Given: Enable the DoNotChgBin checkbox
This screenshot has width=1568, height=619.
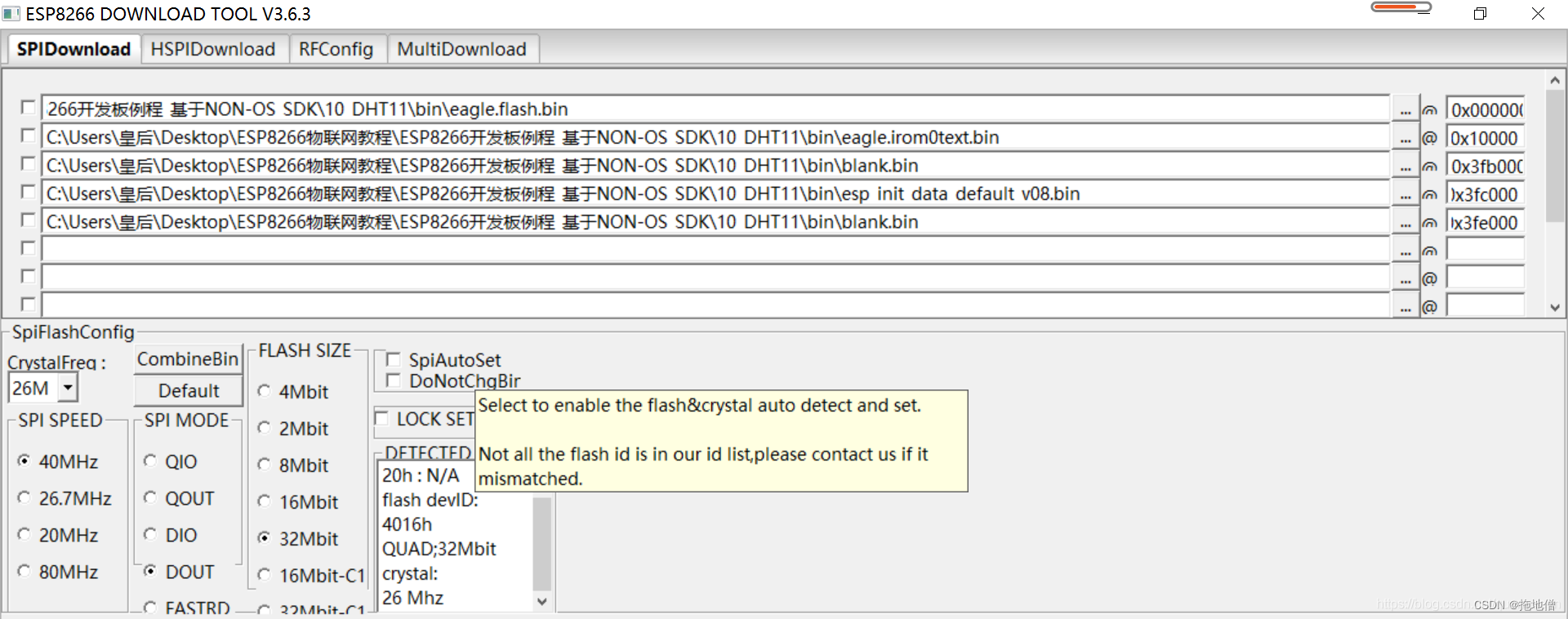Looking at the screenshot, I should (394, 381).
